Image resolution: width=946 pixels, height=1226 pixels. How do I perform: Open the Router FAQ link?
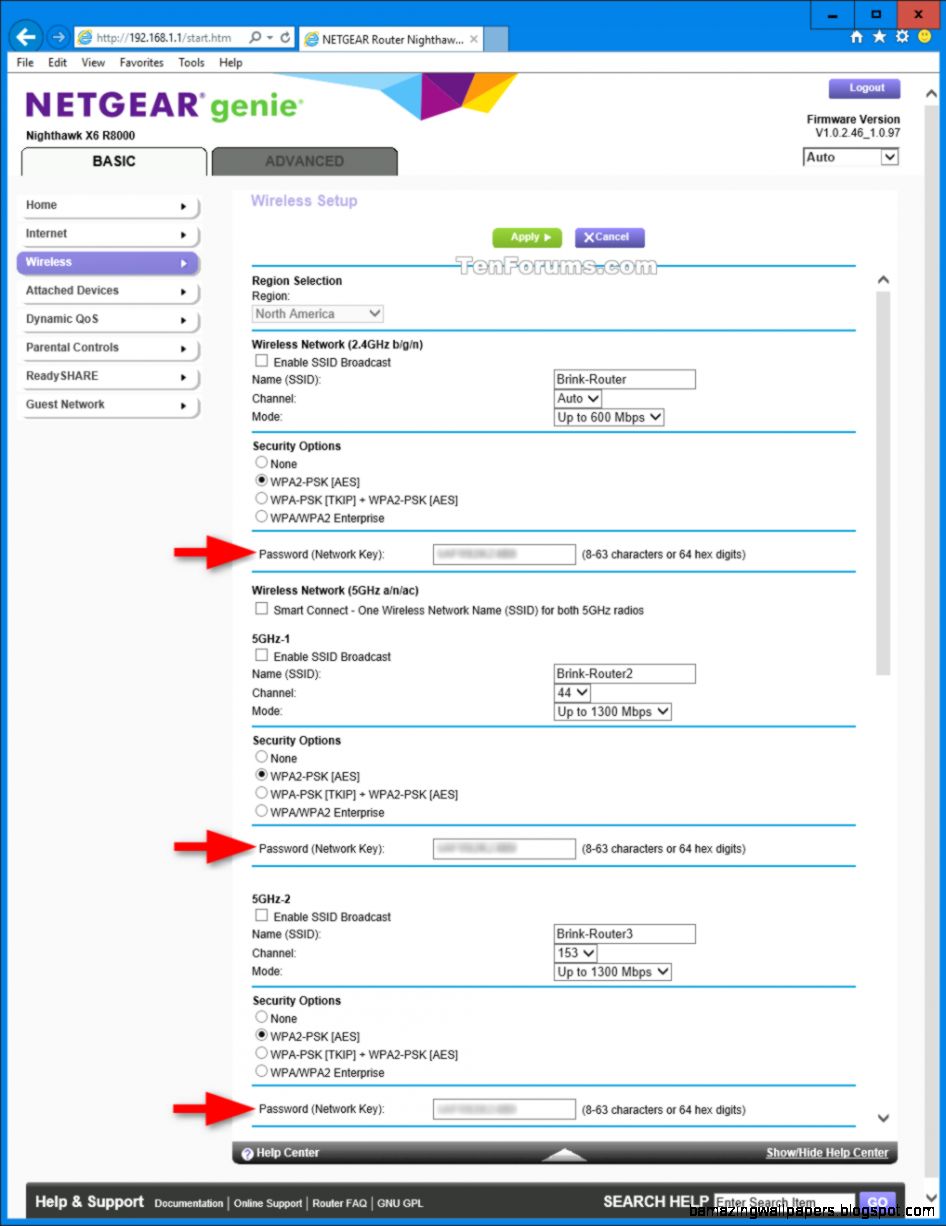[x=339, y=1203]
